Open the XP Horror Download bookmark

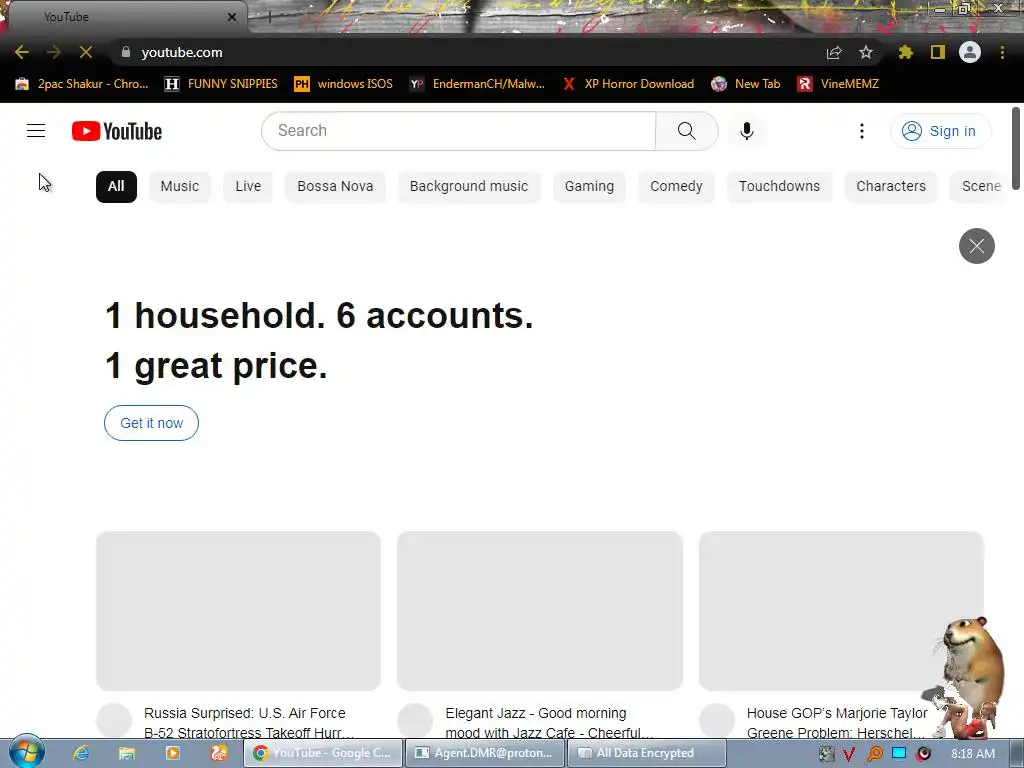pyautogui.click(x=628, y=84)
